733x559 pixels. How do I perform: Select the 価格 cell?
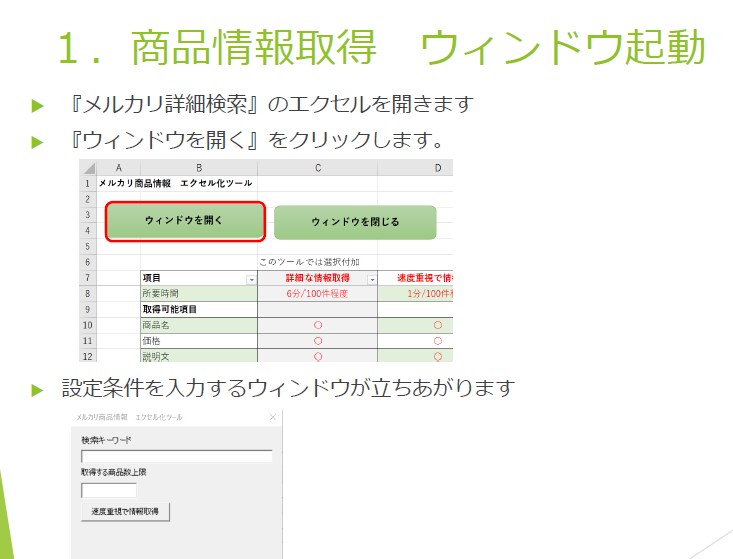199,341
